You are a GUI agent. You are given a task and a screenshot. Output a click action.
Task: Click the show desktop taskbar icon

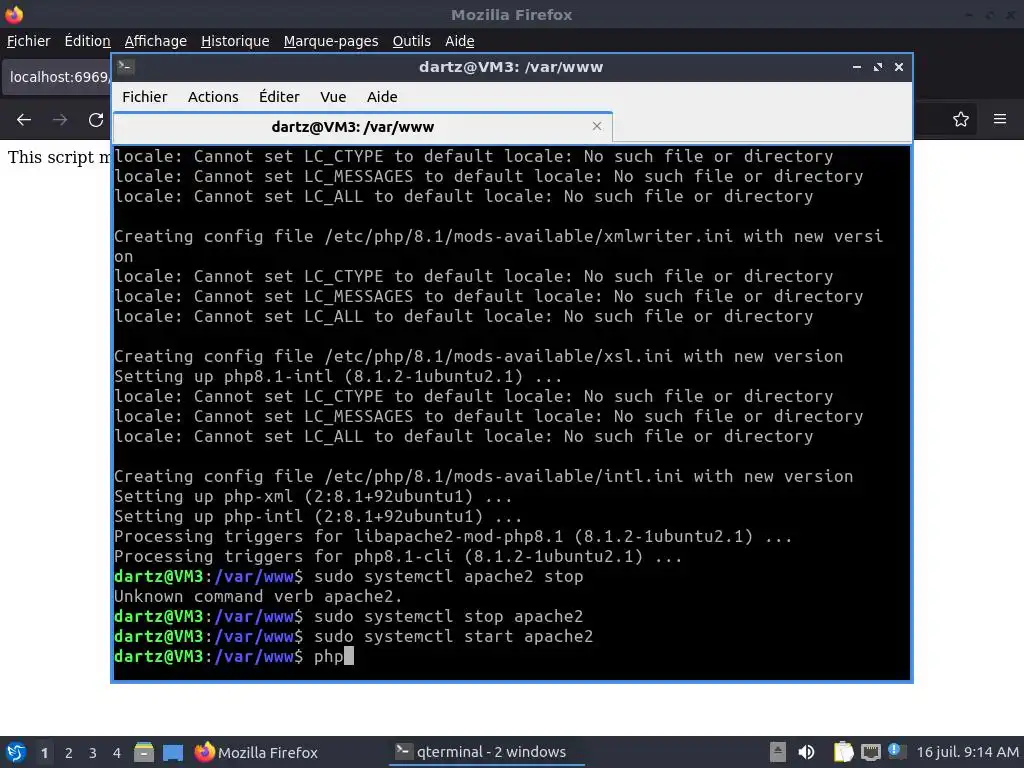(x=173, y=752)
